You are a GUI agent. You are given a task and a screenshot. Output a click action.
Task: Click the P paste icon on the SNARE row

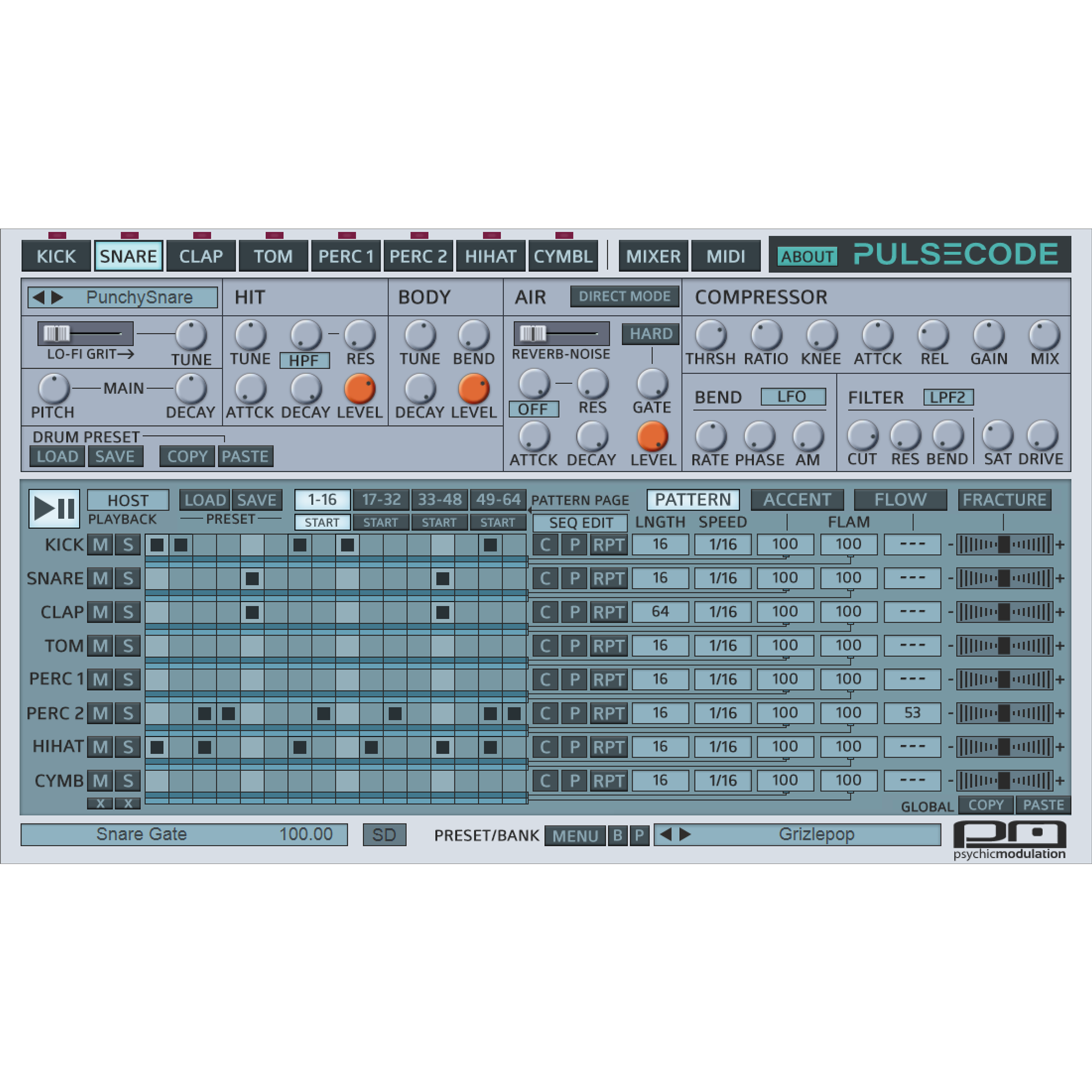tap(575, 578)
